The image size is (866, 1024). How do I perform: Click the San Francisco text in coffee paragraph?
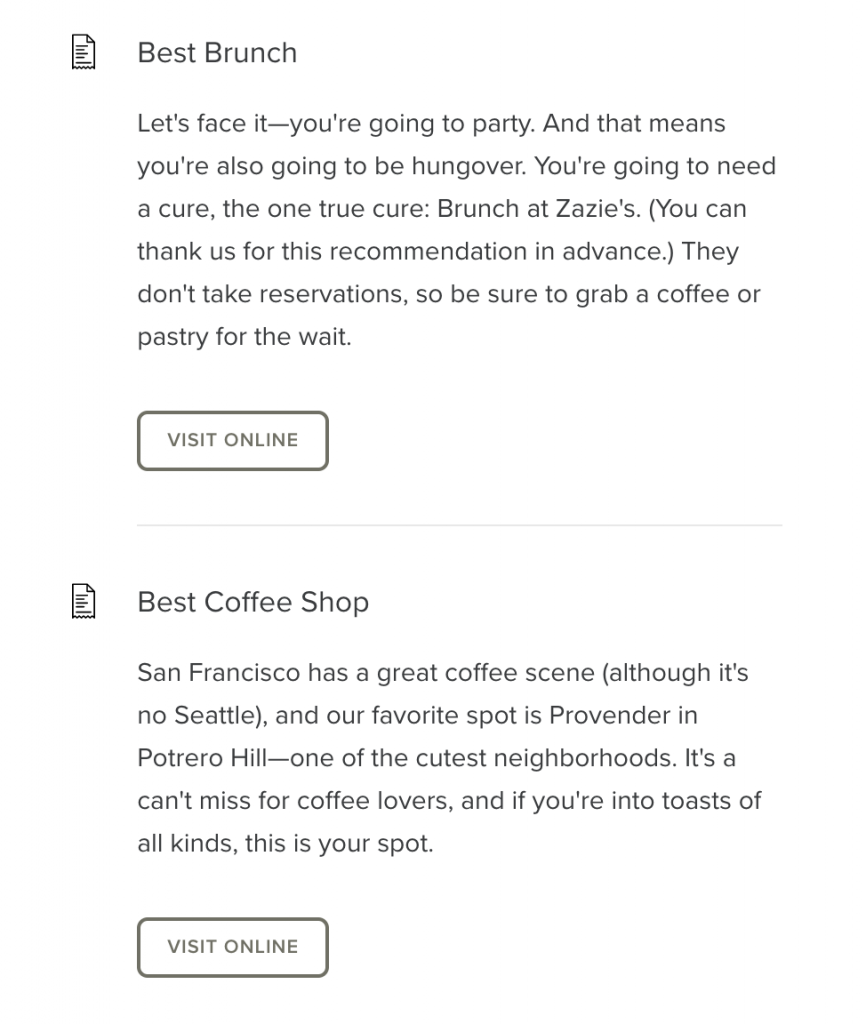tap(219, 673)
